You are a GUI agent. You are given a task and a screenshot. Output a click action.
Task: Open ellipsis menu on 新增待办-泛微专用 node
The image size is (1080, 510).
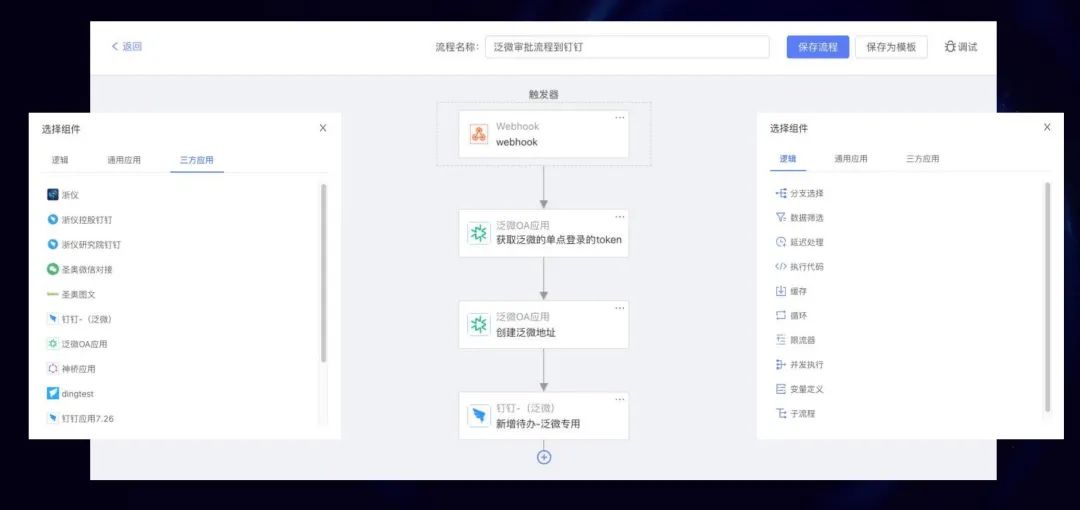pos(620,399)
